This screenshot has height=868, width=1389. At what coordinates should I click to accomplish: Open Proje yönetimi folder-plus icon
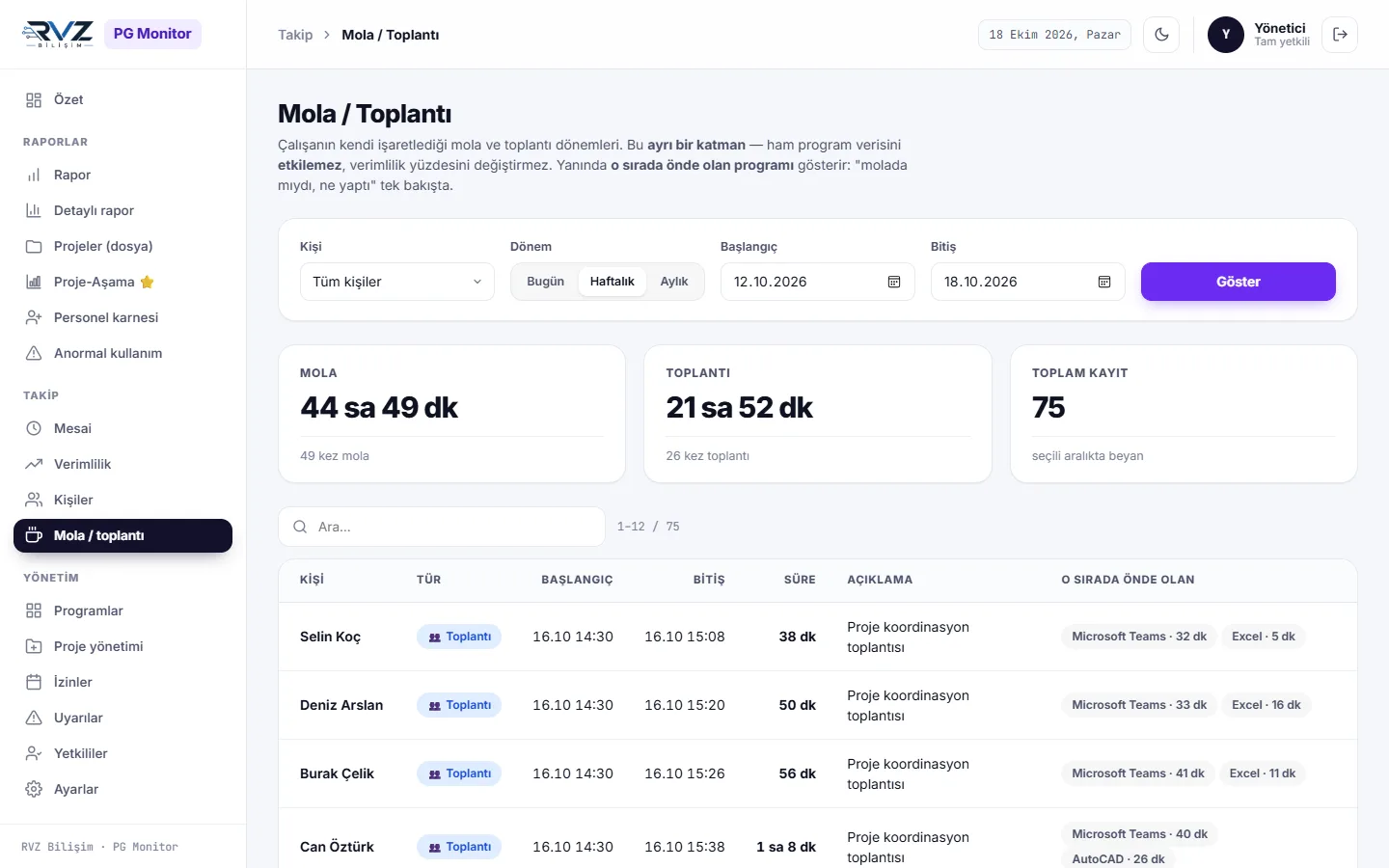coord(34,646)
